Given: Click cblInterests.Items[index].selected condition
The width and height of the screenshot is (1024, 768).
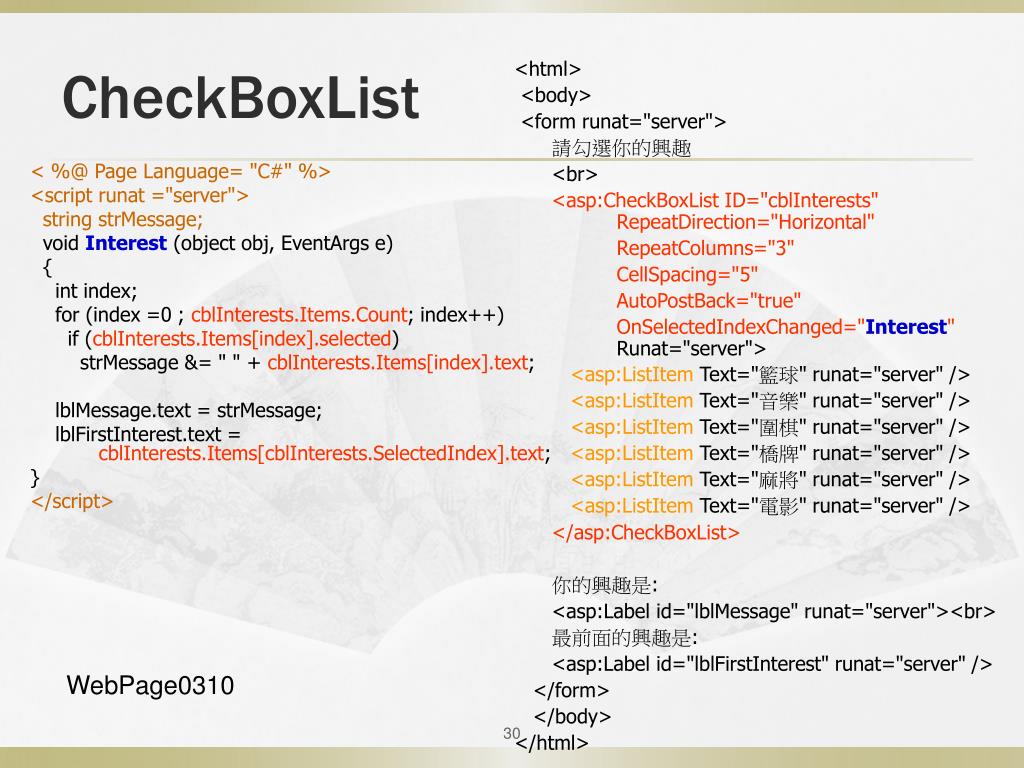Looking at the screenshot, I should [x=242, y=339].
